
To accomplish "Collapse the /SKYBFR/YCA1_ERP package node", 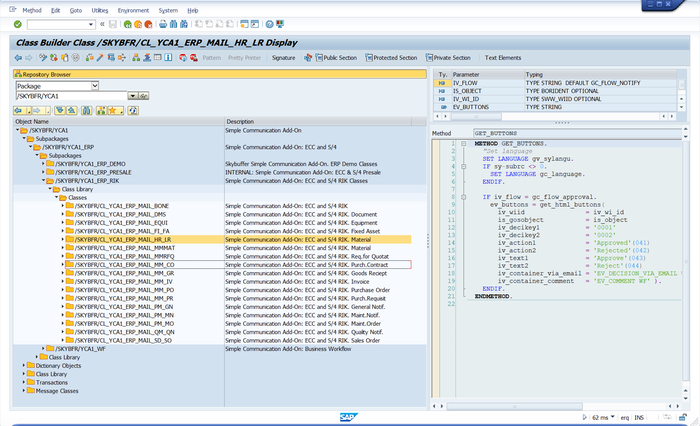I will pyautogui.click(x=30, y=147).
